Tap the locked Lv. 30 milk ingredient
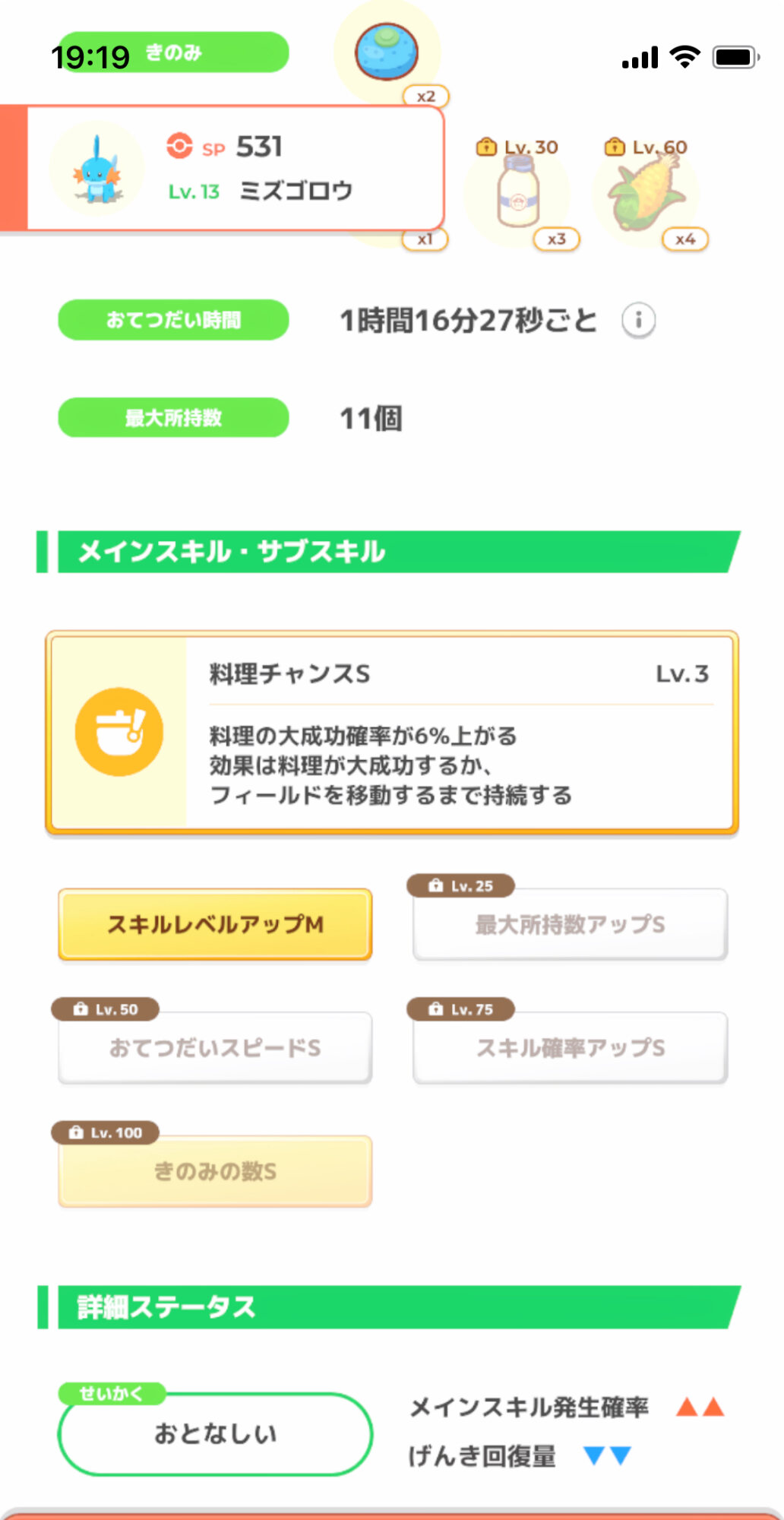Image resolution: width=784 pixels, height=1520 pixels. point(518,195)
